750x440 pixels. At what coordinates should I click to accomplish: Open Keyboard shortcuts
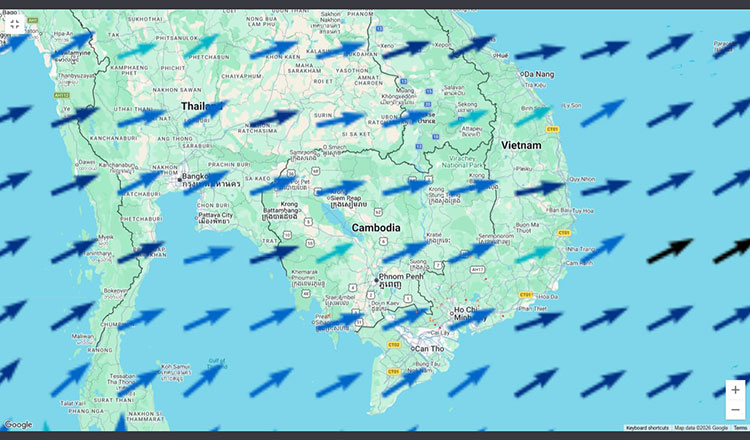point(647,428)
